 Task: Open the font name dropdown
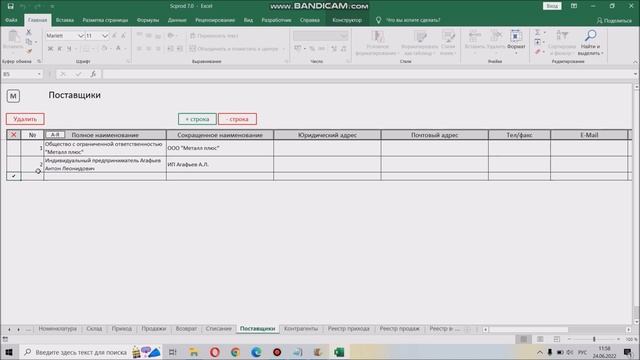(80, 36)
